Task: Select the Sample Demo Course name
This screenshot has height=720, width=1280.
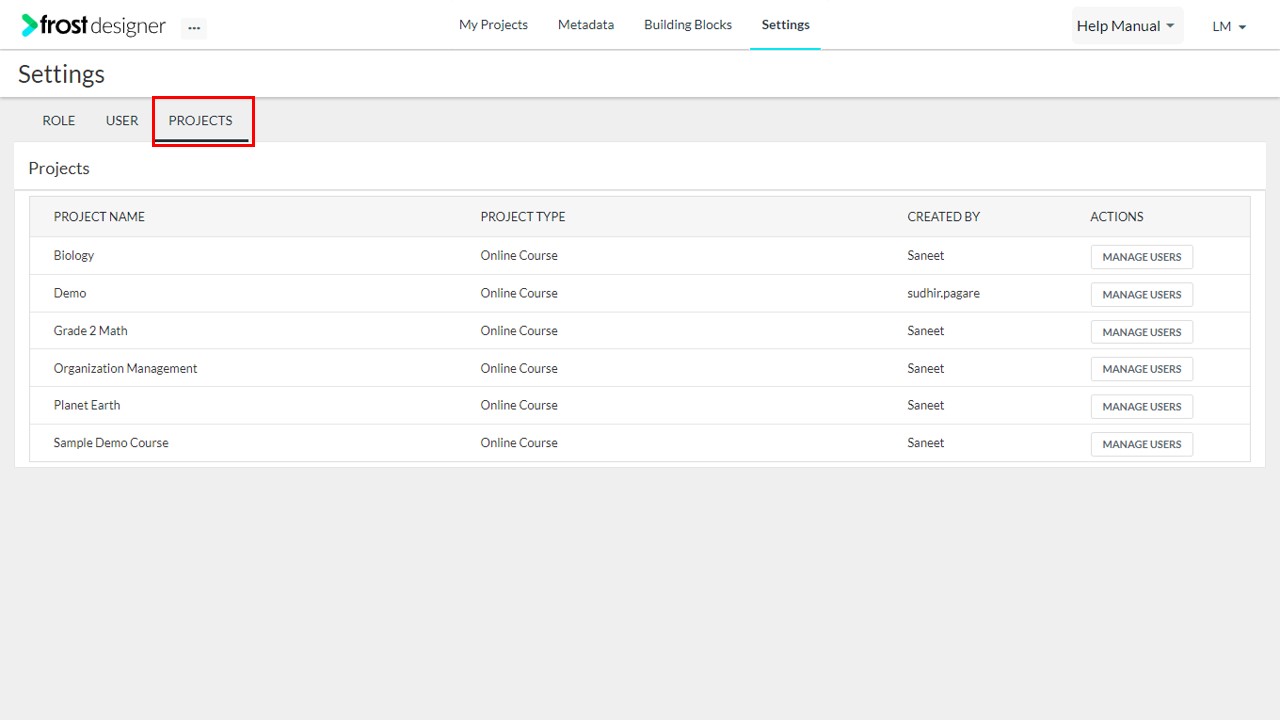Action: [111, 442]
